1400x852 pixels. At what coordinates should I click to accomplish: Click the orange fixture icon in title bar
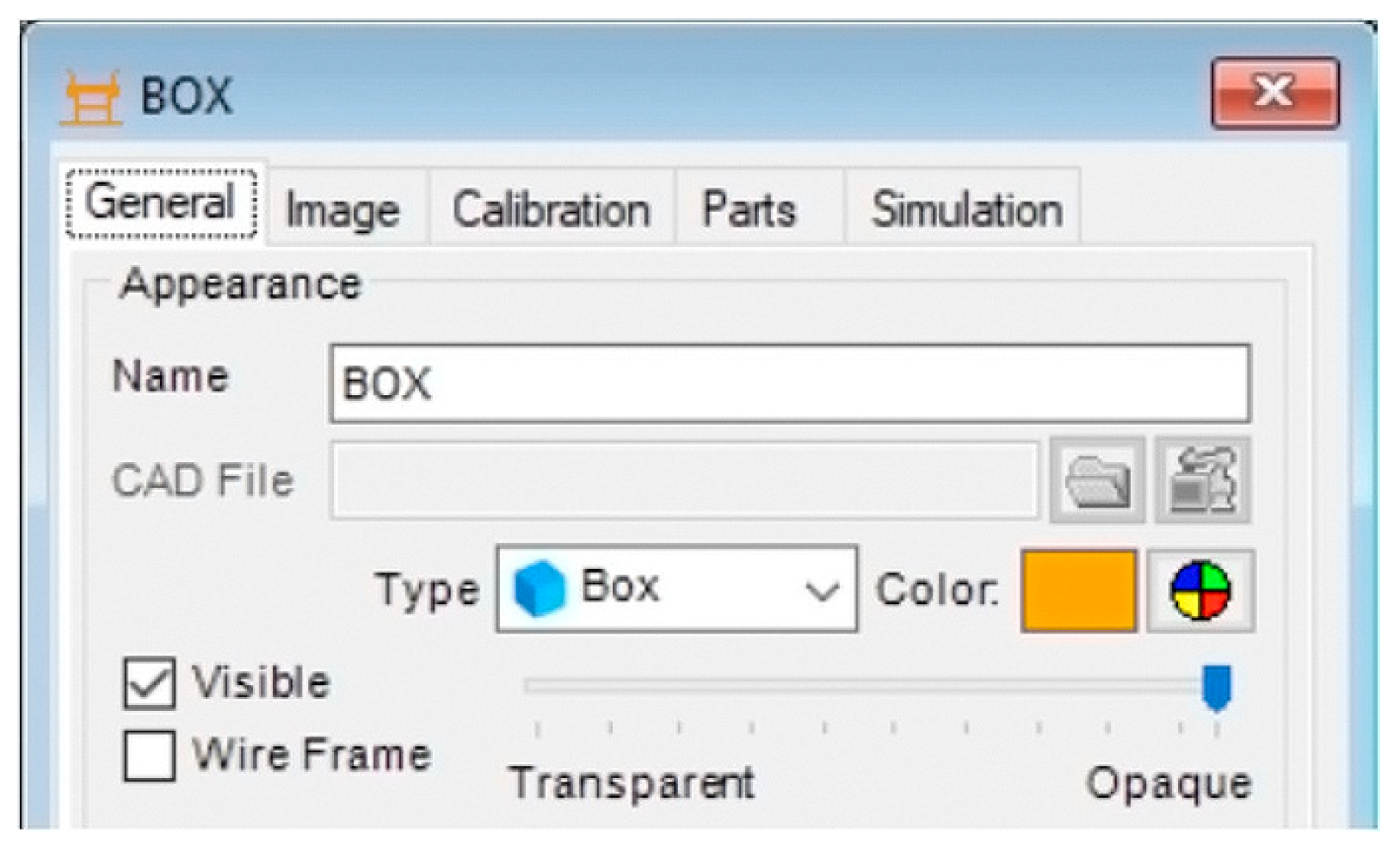click(x=91, y=97)
